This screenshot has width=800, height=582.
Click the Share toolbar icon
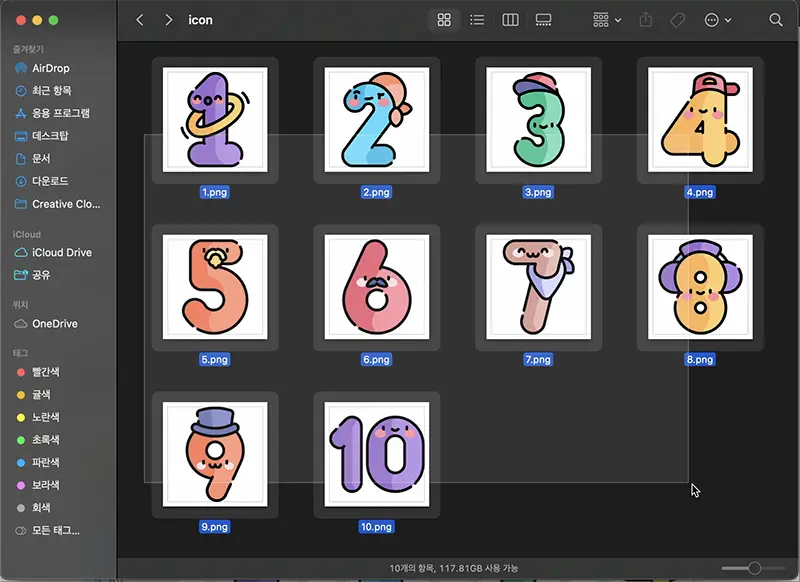[x=646, y=20]
